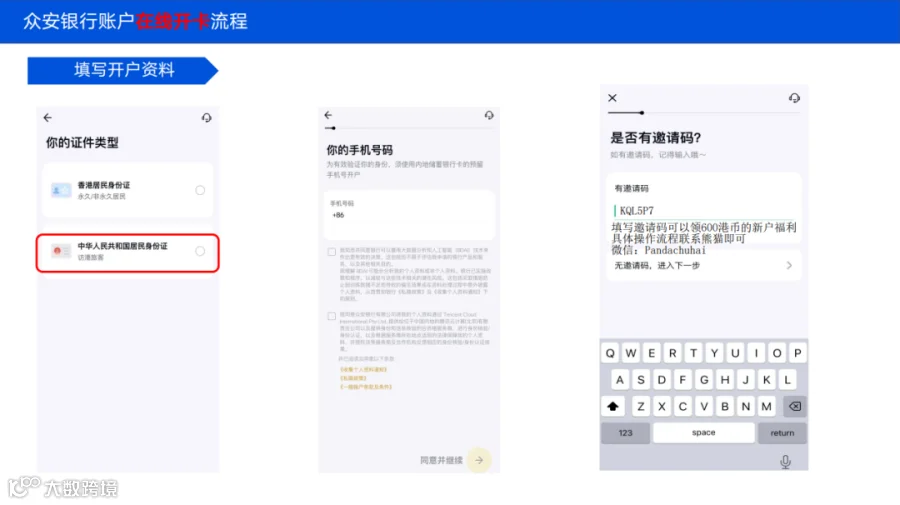Open the third yellow terms link
Screen dimensions: 900x505
[x=366, y=387]
